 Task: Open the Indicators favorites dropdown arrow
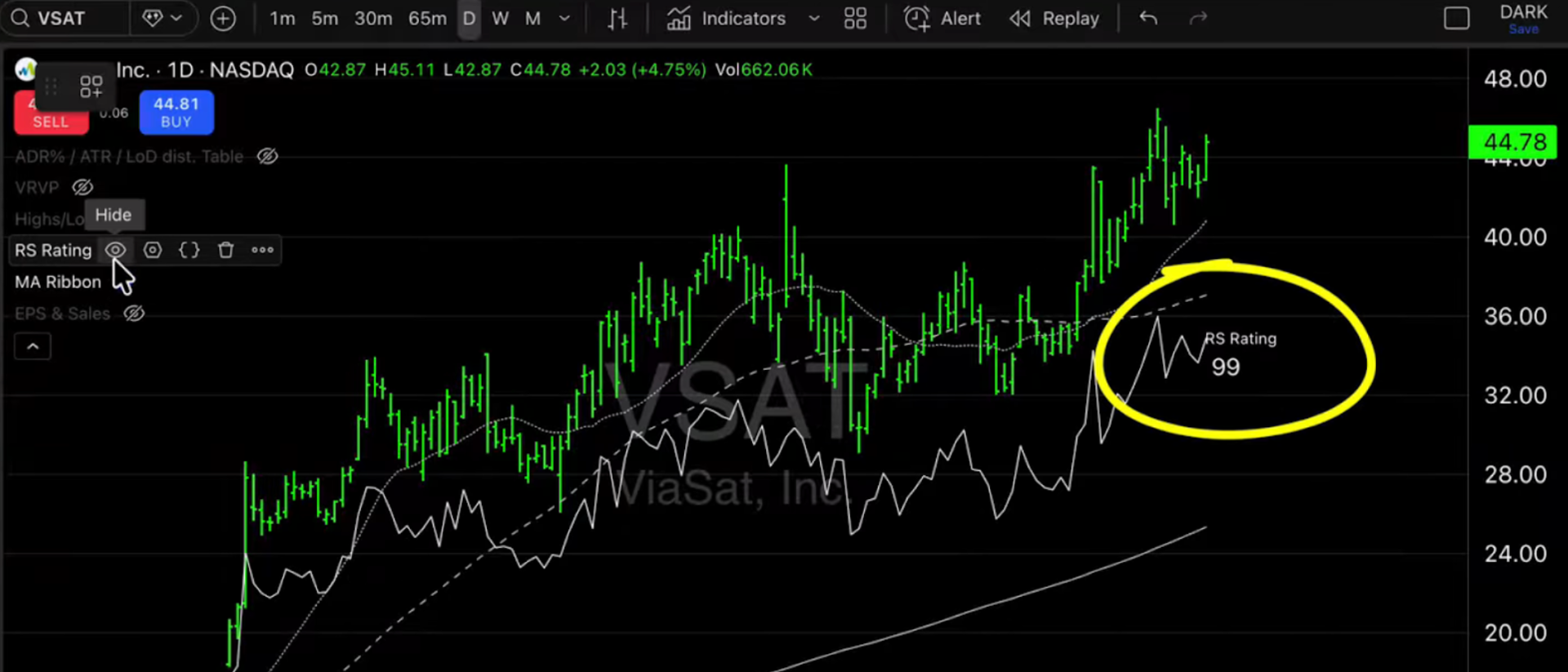pyautogui.click(x=813, y=18)
